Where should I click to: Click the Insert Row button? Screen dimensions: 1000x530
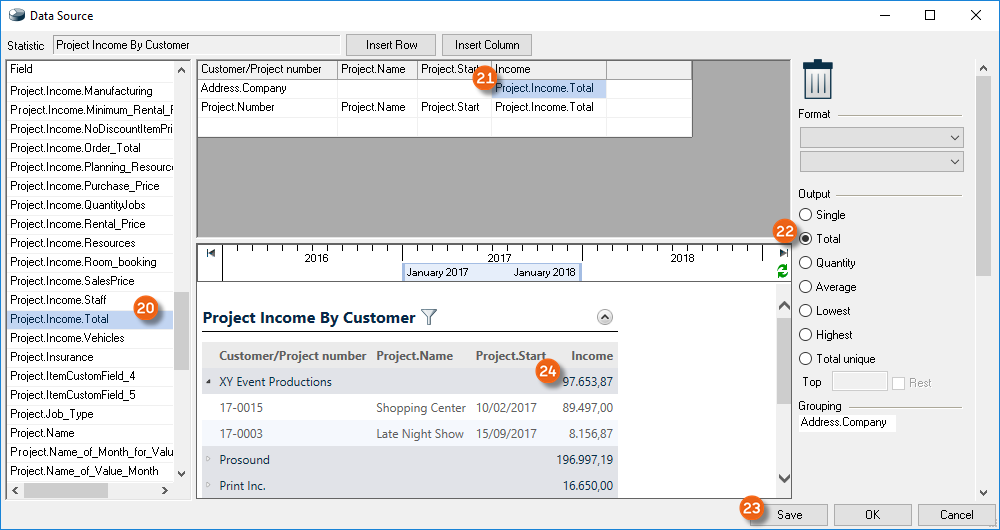click(391, 45)
